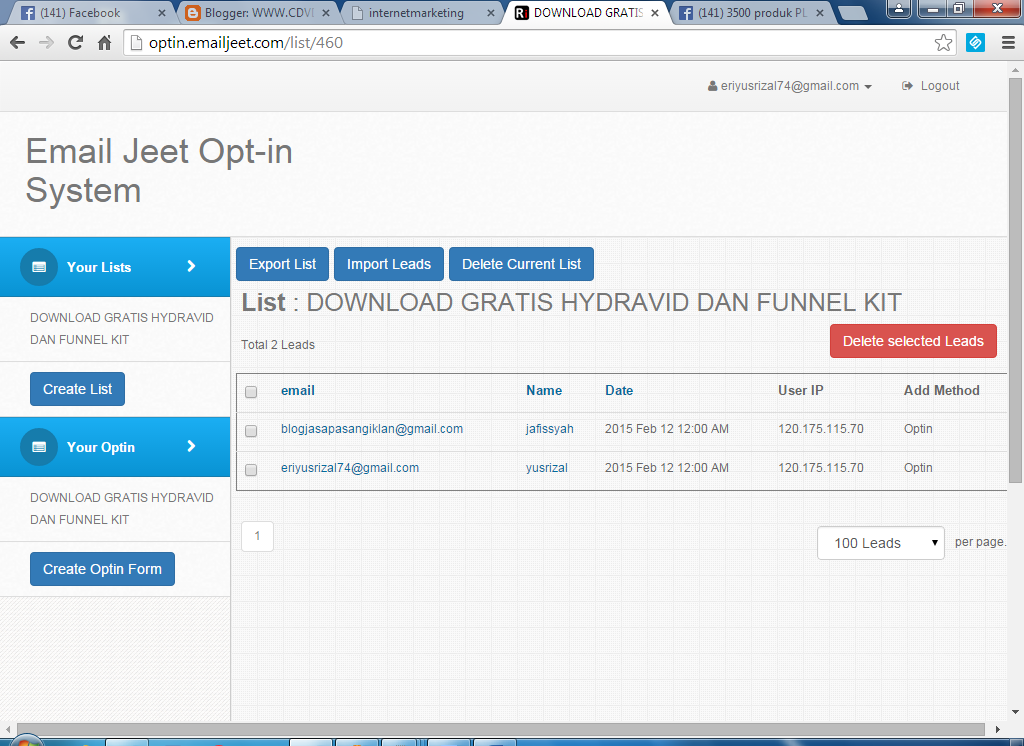Viewport: 1024px width, 746px height.
Task: Click the browser forward arrow
Action: click(46, 43)
